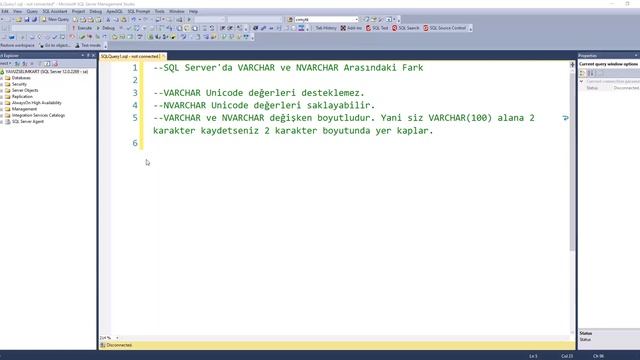Open the Project menu
Viewport: 640px width, 360px height.
pyautogui.click(x=78, y=11)
